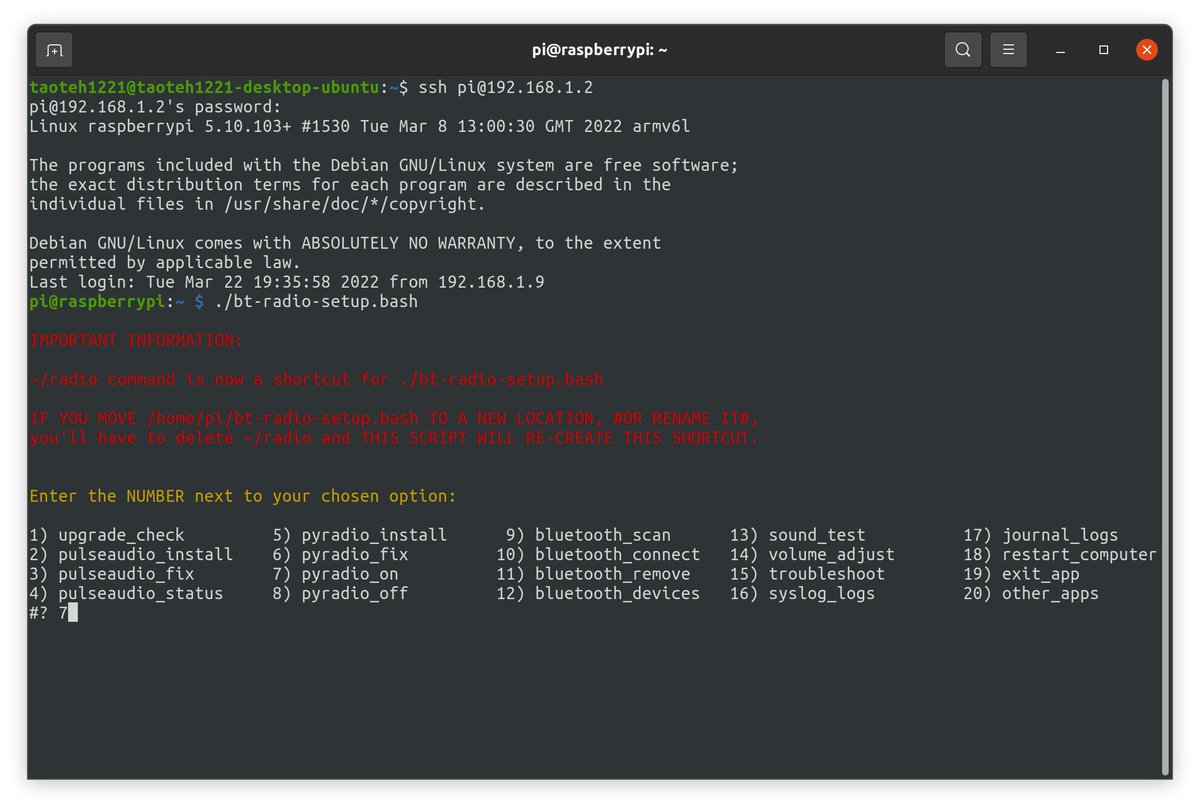Click the '8) pyradio_off' option text
This screenshot has width=1200, height=810.
coord(340,593)
